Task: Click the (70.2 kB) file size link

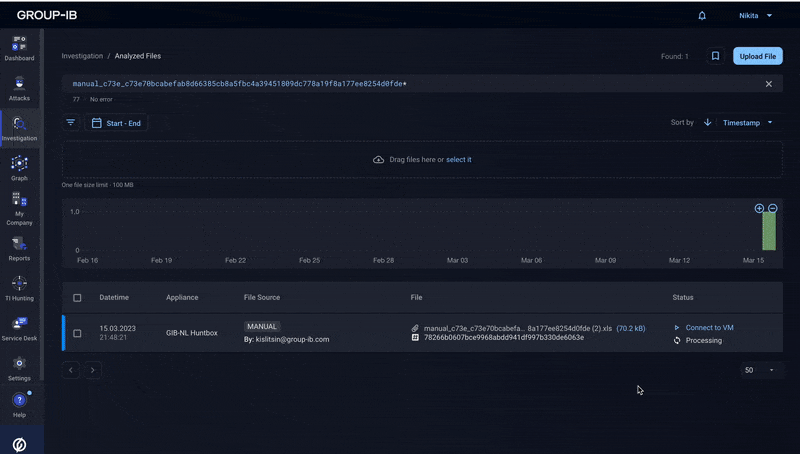Action: pyautogui.click(x=631, y=329)
